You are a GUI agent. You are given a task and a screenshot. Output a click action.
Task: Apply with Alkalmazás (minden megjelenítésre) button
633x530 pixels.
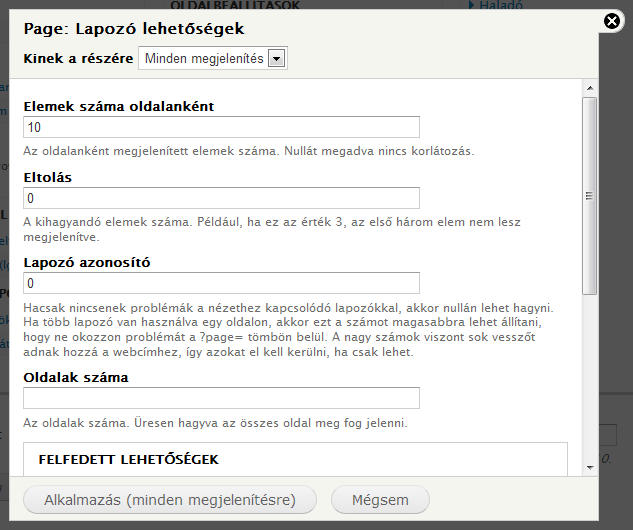tap(170, 500)
